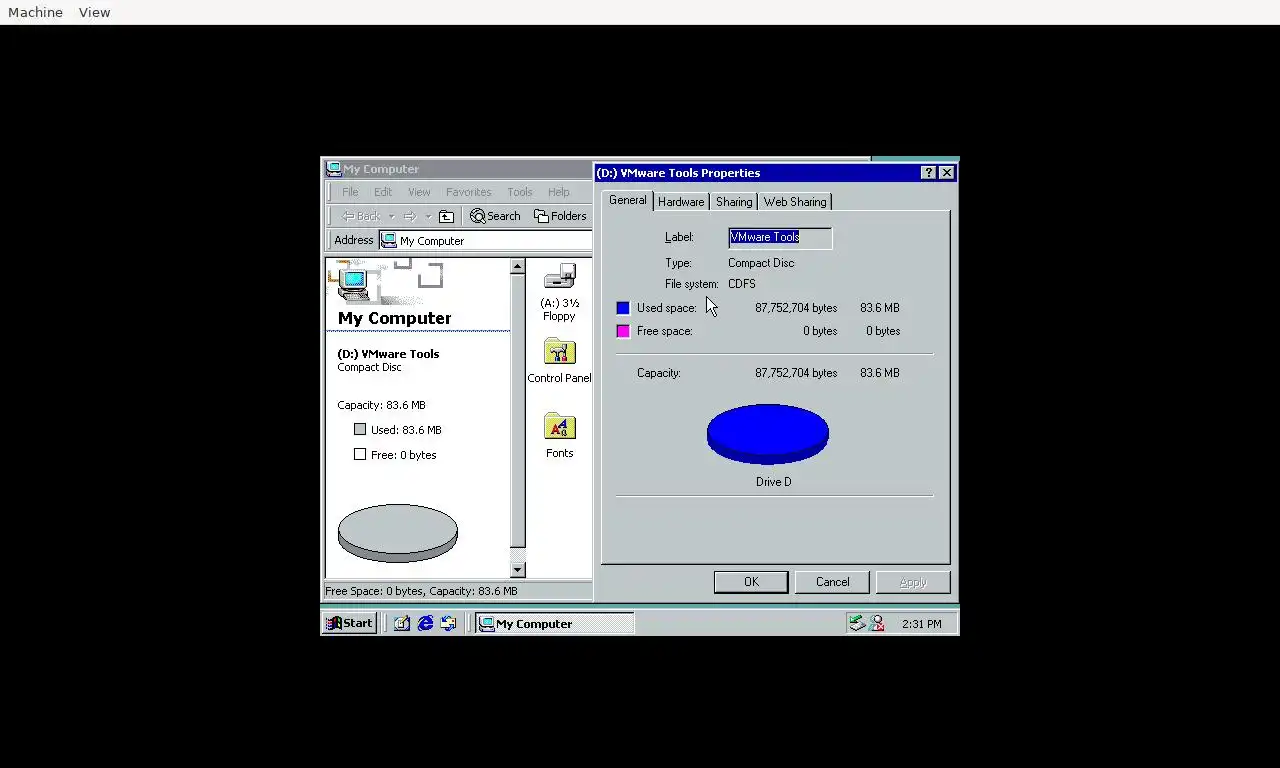Click the scroll down arrow in left pane

coord(517,570)
